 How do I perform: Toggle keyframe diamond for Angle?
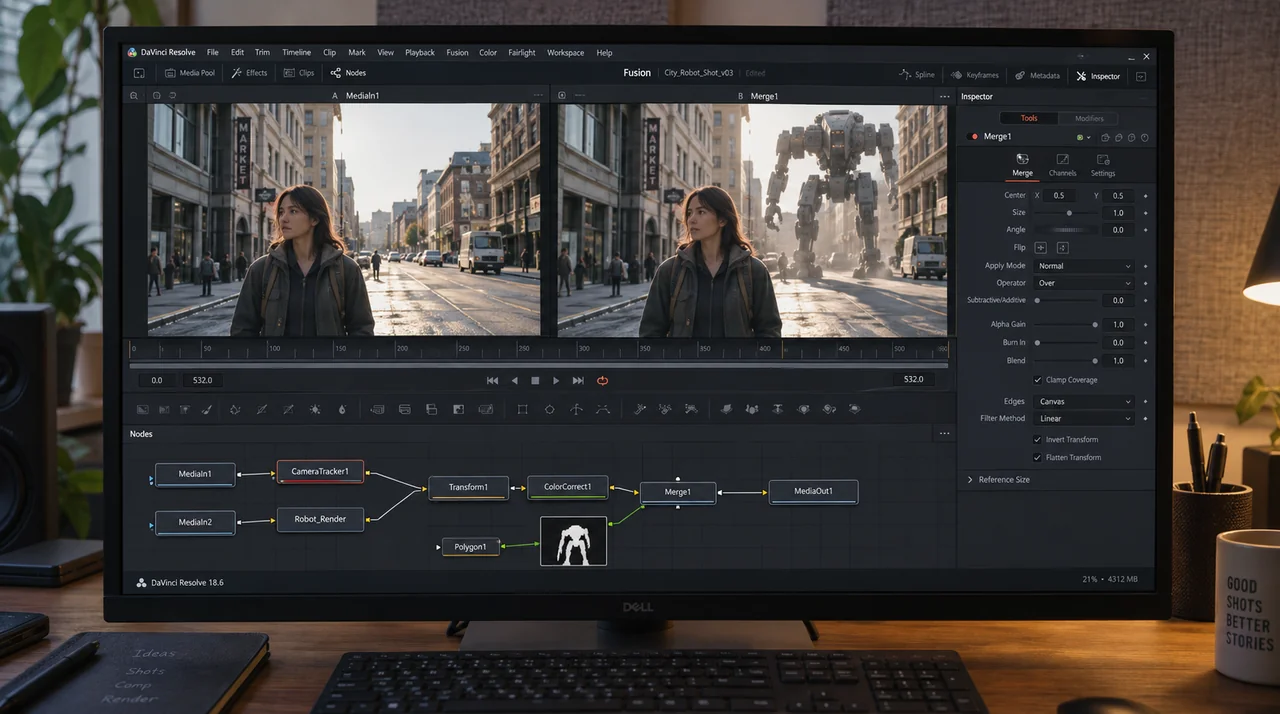[1145, 230]
